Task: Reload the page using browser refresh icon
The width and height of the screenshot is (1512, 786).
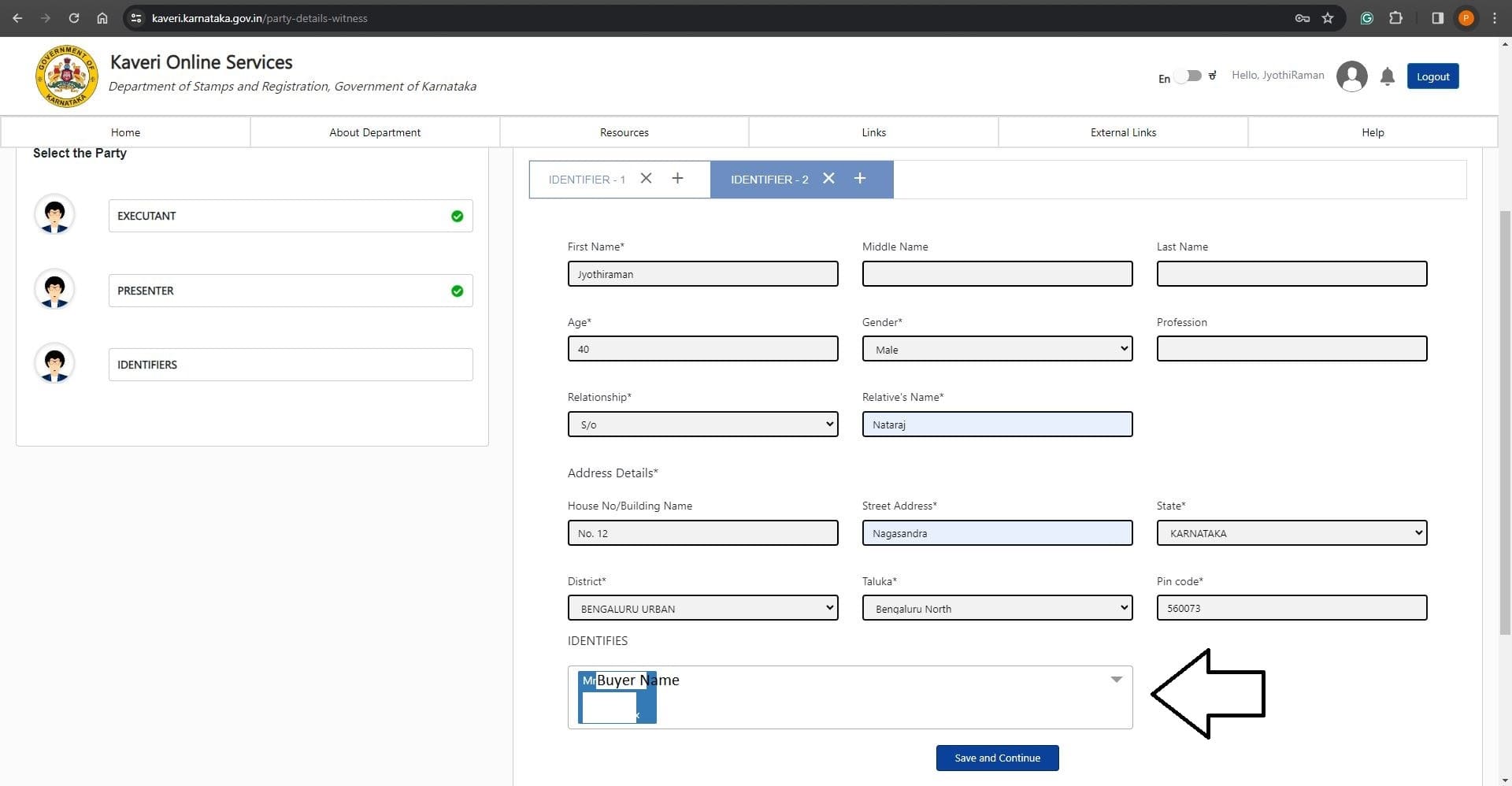Action: (73, 18)
